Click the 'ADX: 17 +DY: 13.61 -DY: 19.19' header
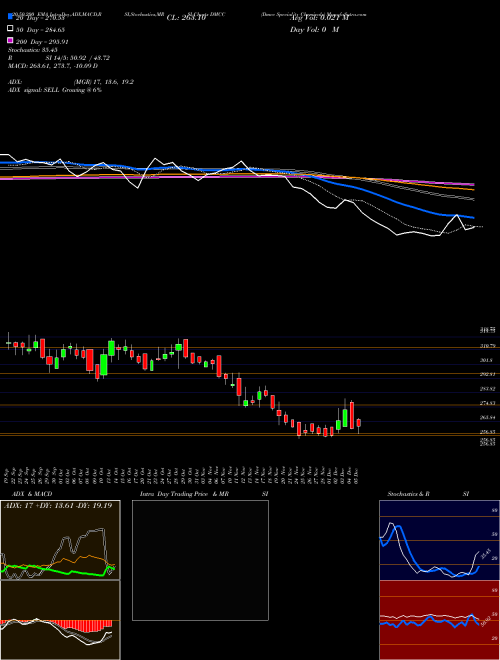 point(58,505)
